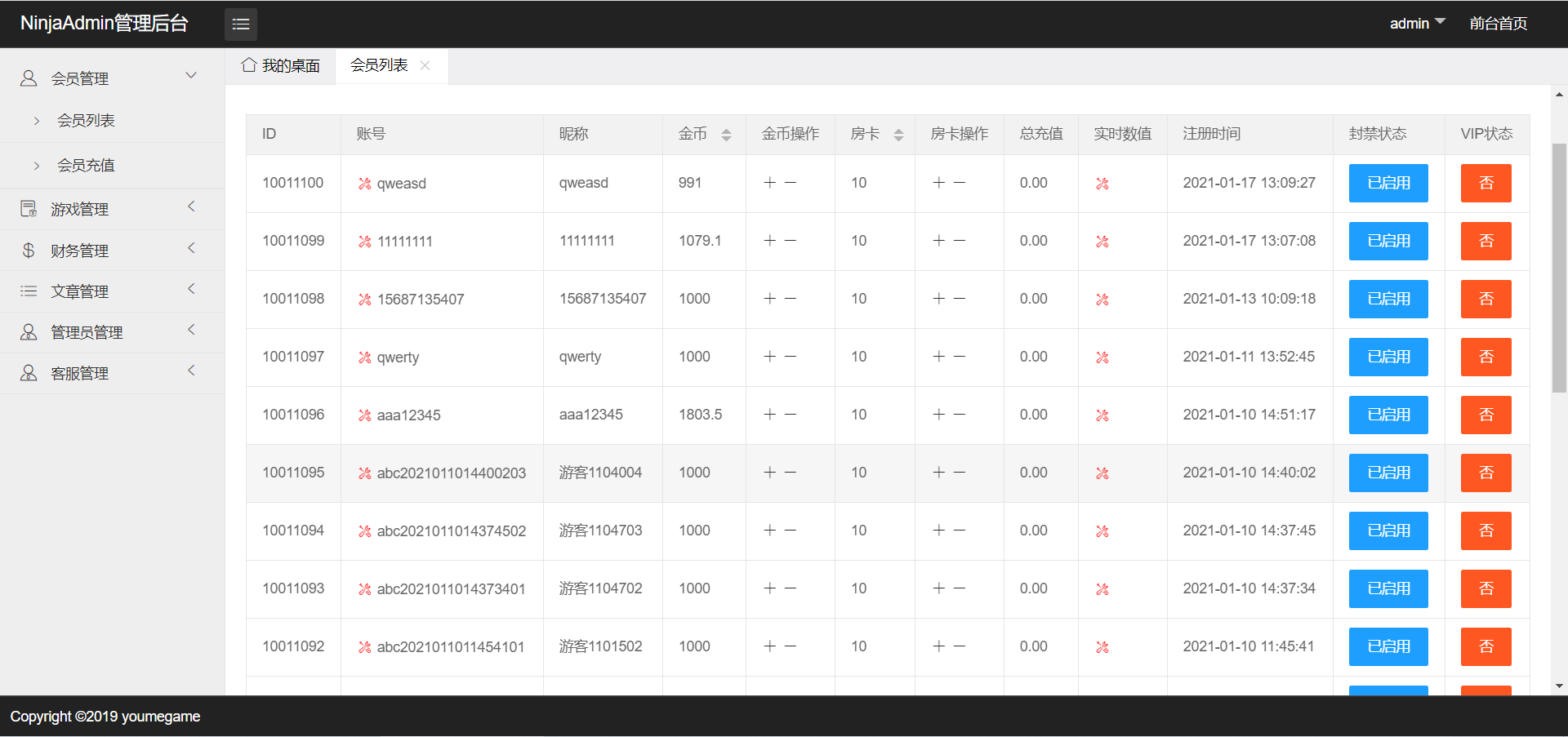
Task: Toggle ban status 已启用 for user 10011100
Action: [x=1388, y=183]
